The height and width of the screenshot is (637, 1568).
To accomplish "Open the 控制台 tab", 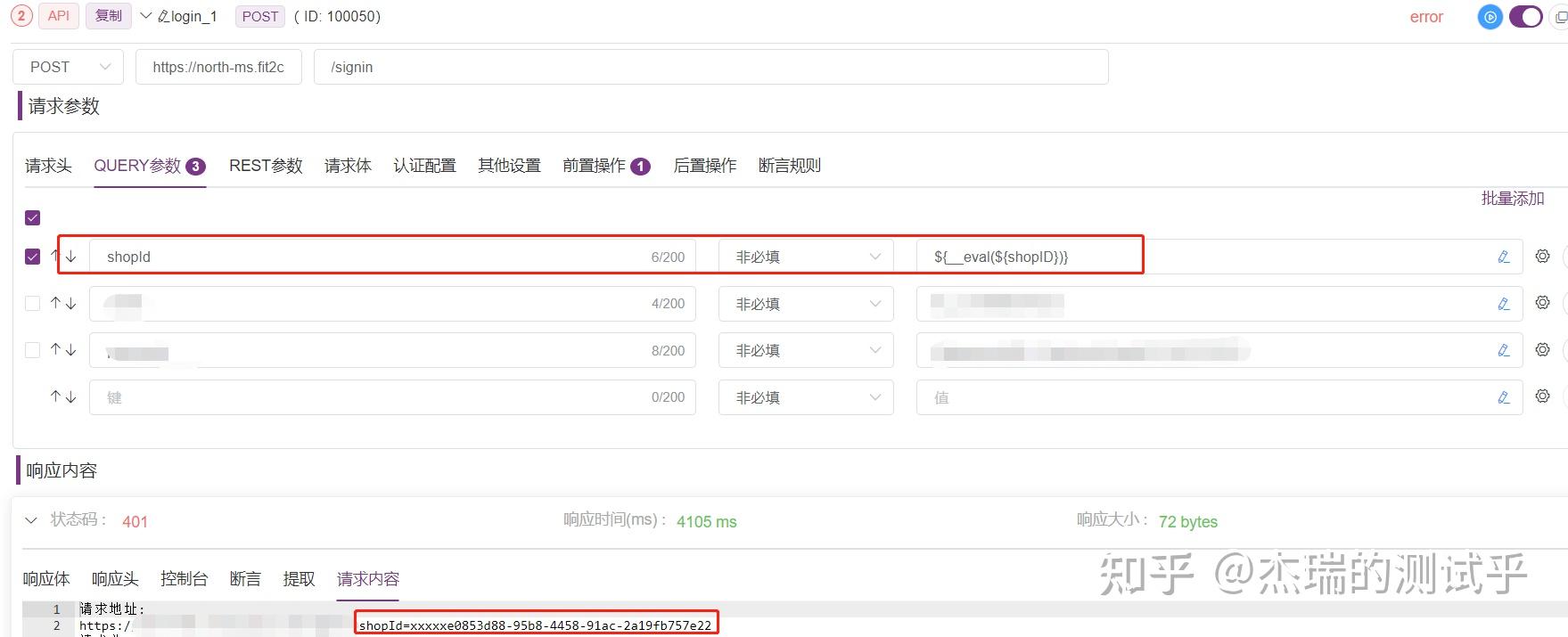I will 184,579.
